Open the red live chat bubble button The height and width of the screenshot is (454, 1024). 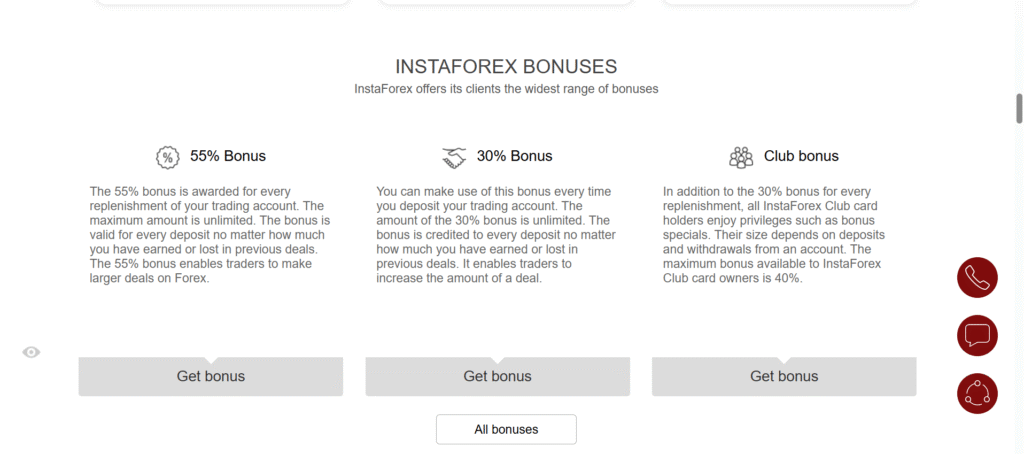(977, 335)
